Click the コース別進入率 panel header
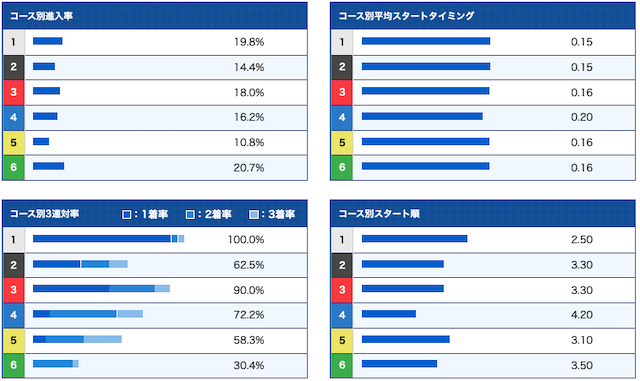This screenshot has width=640, height=381. 155,16
